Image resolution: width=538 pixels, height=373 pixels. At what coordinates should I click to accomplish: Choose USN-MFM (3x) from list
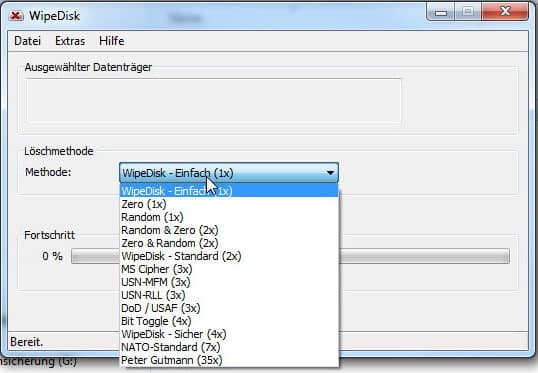coord(229,282)
